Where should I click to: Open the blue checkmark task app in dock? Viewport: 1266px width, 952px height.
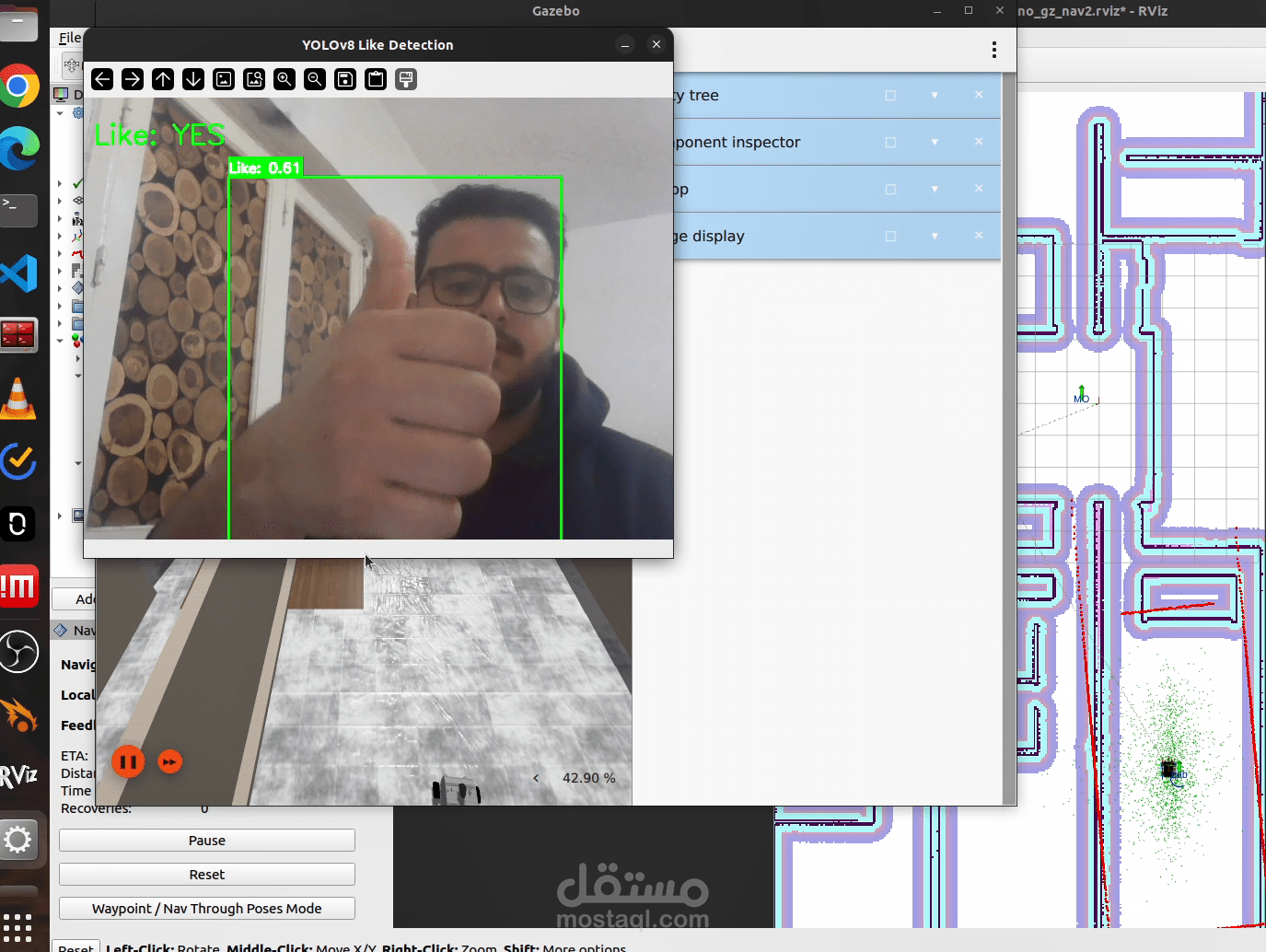tap(18, 461)
